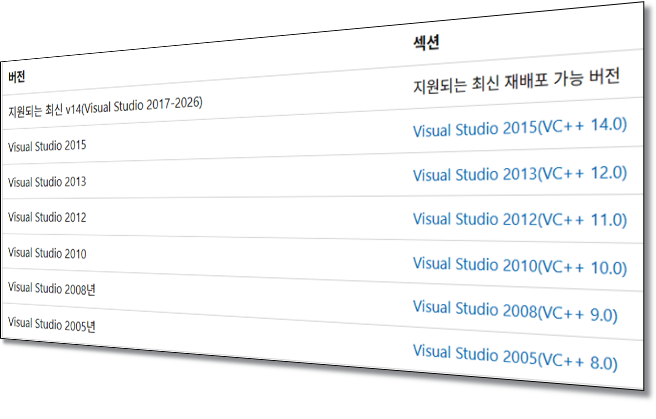656x419 pixels.
Task: Select the 지원되는 최신 v14(Visual Studio 2017-2026) cell
Action: click(105, 107)
